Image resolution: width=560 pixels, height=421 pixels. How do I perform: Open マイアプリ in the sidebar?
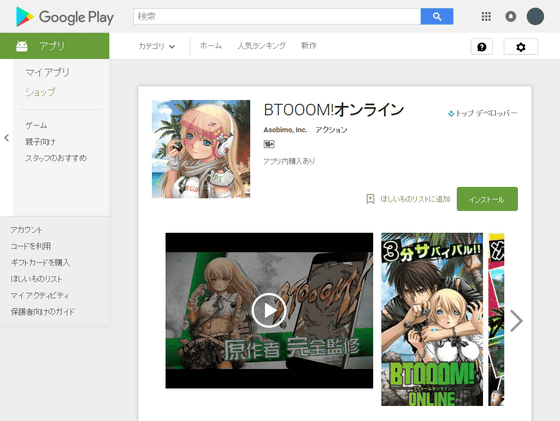click(x=48, y=72)
